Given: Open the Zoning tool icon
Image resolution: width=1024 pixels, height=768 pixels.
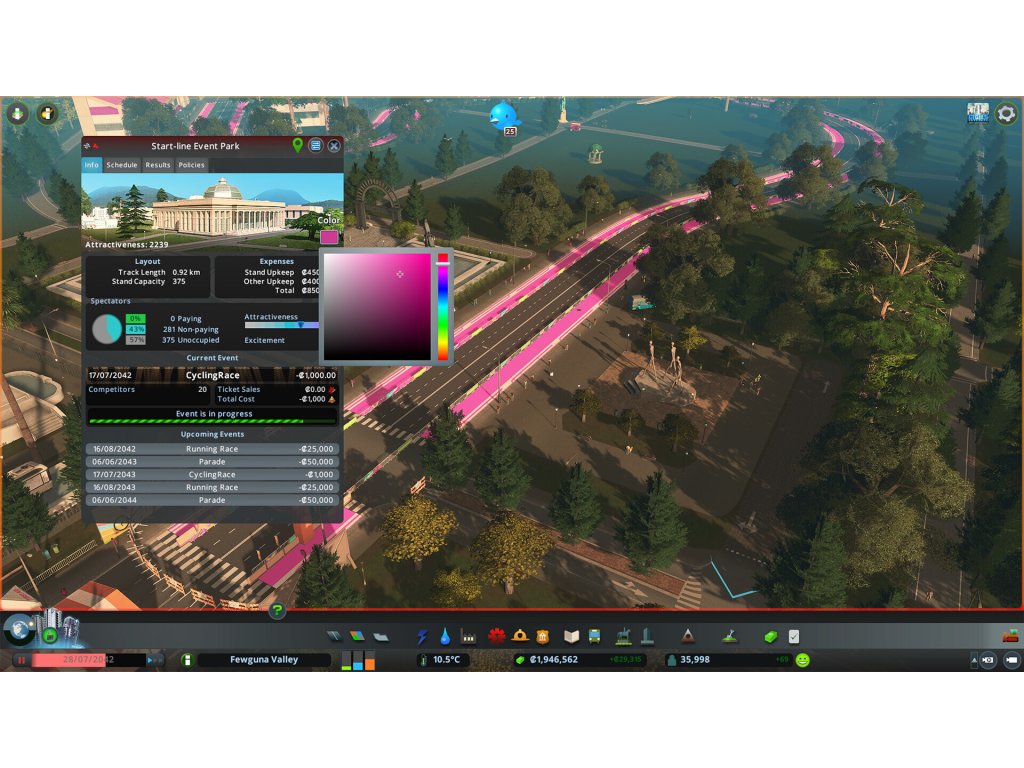Looking at the screenshot, I should 357,635.
